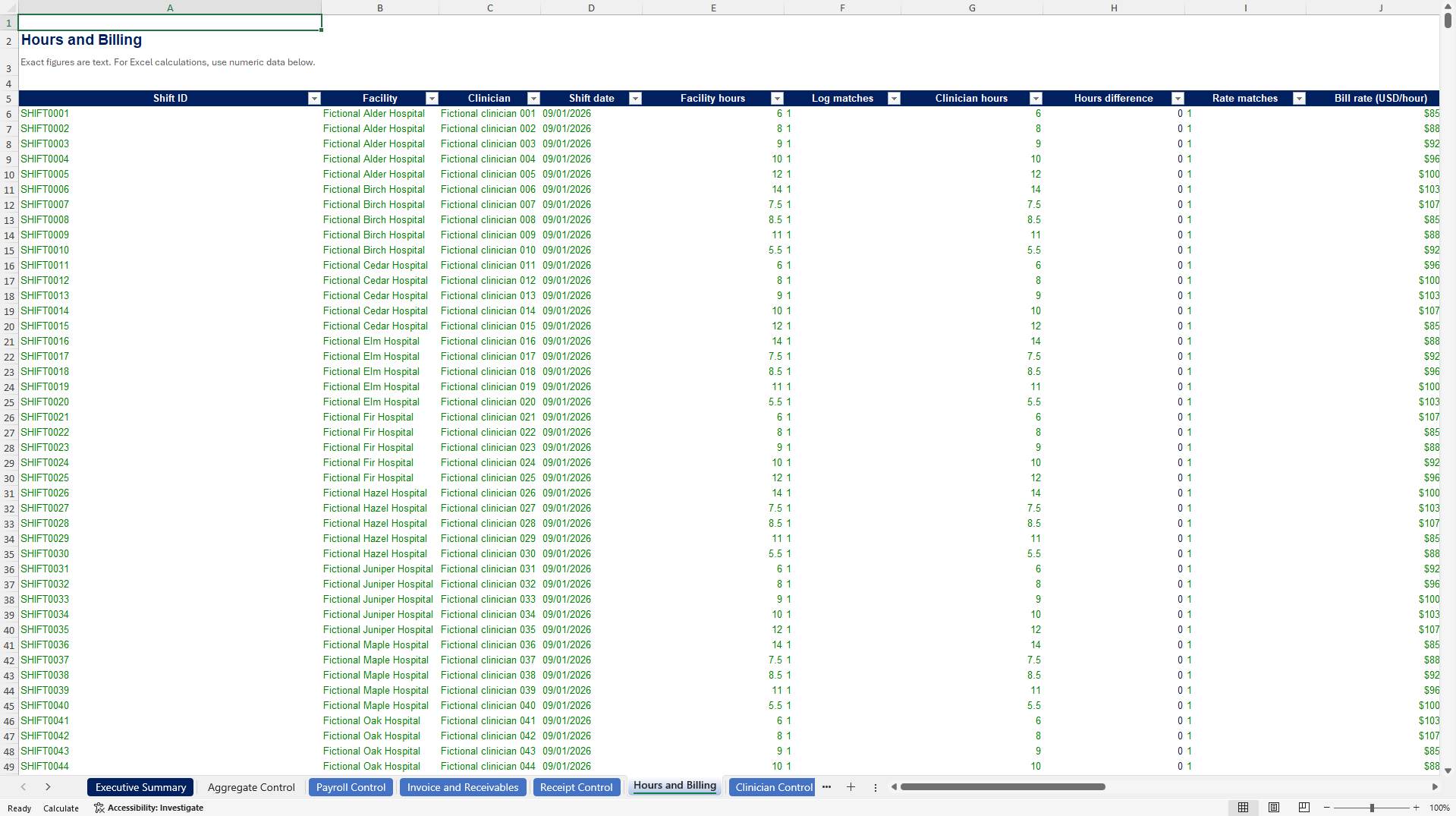Viewport: 1456px width, 816px height.
Task: Open the Log matches filter dropdown
Action: click(x=894, y=99)
